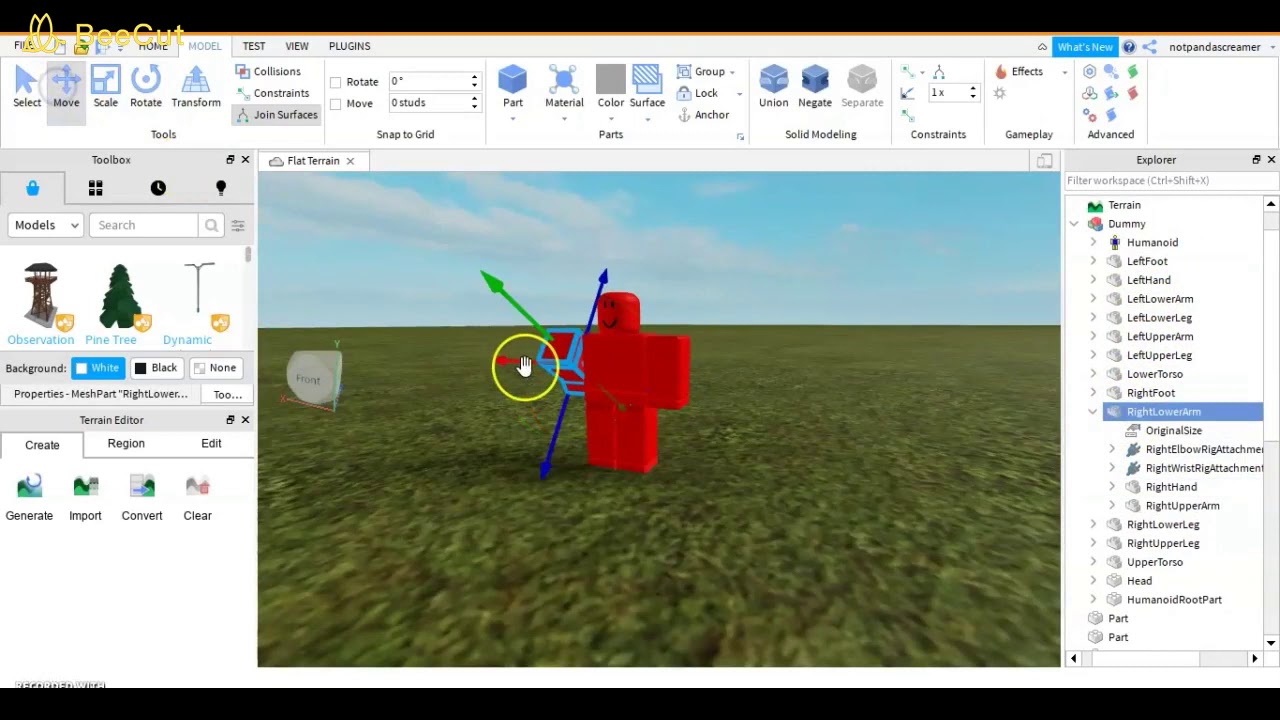Switch to the VIEW ribbon tab
Screen dimensions: 1280x720
(297, 46)
